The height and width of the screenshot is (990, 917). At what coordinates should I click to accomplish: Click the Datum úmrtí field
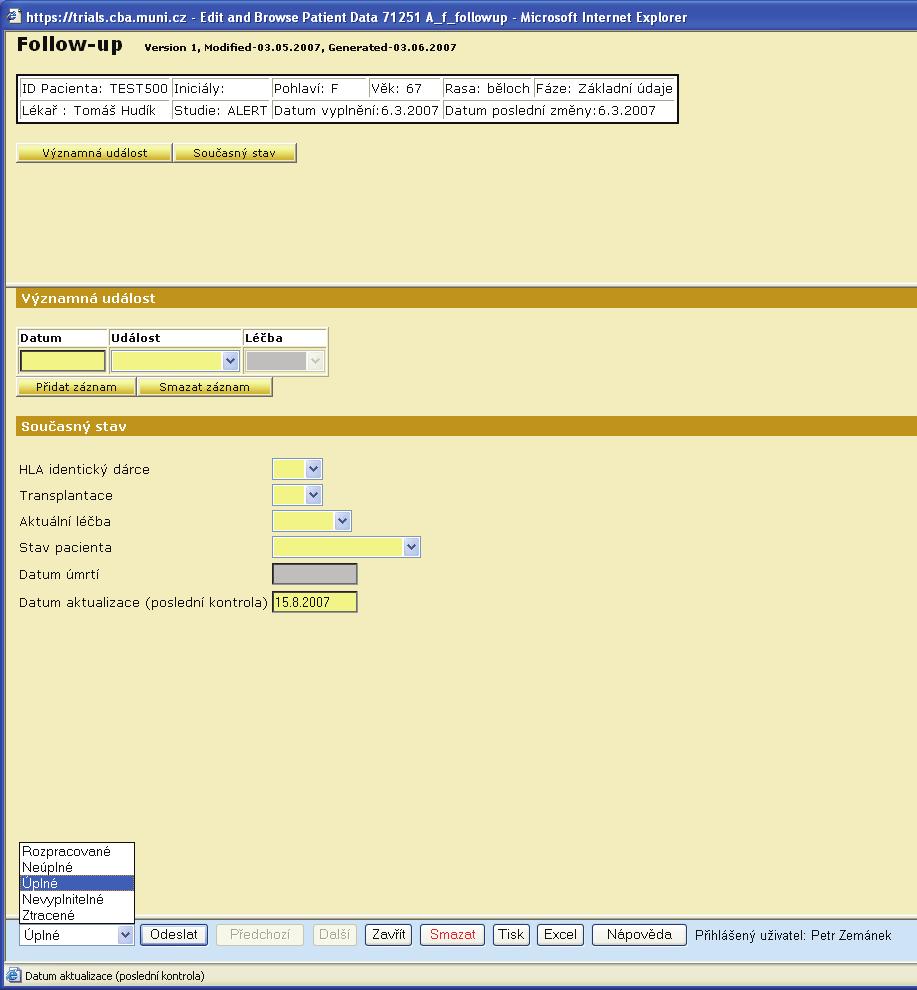point(315,574)
